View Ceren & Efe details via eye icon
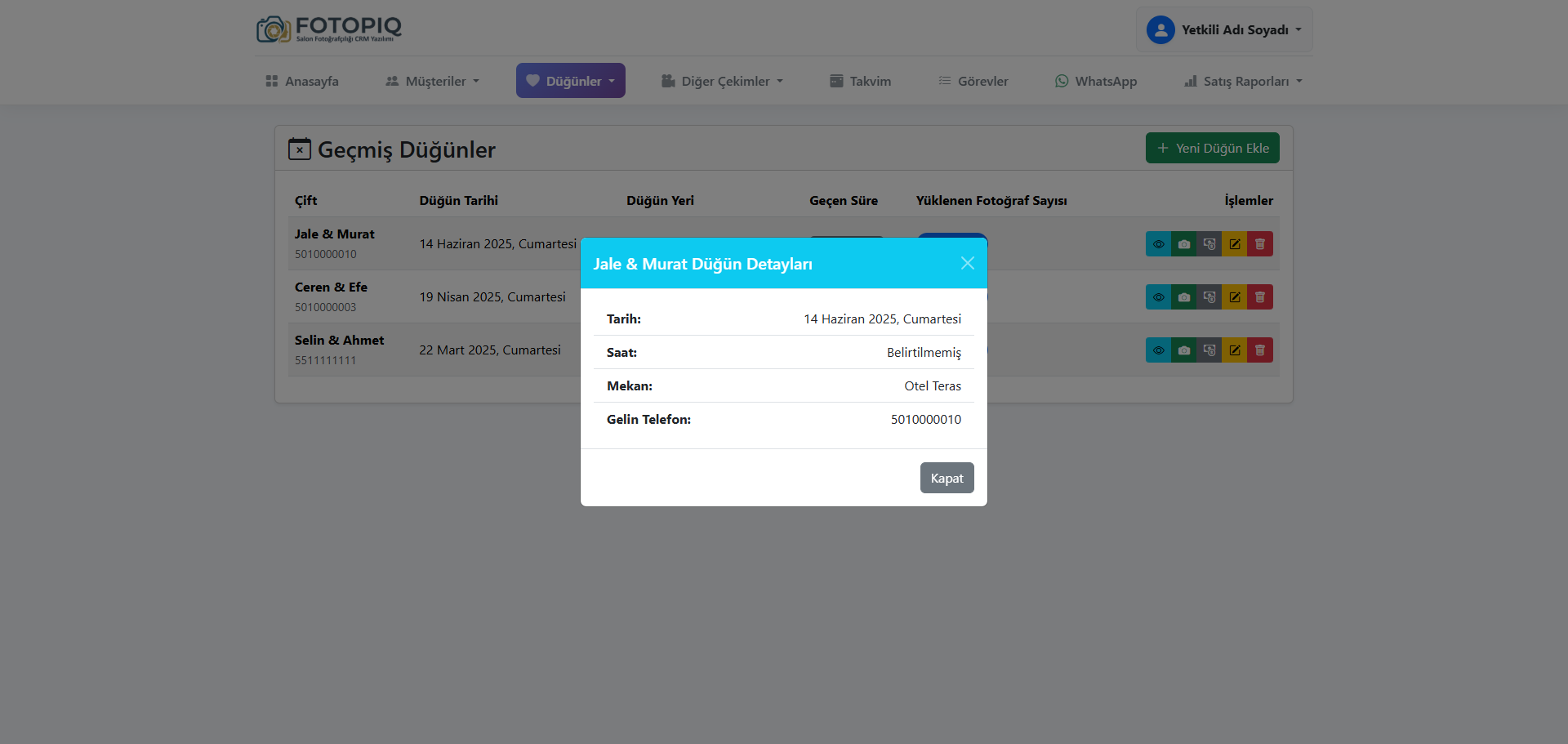 (x=1158, y=297)
